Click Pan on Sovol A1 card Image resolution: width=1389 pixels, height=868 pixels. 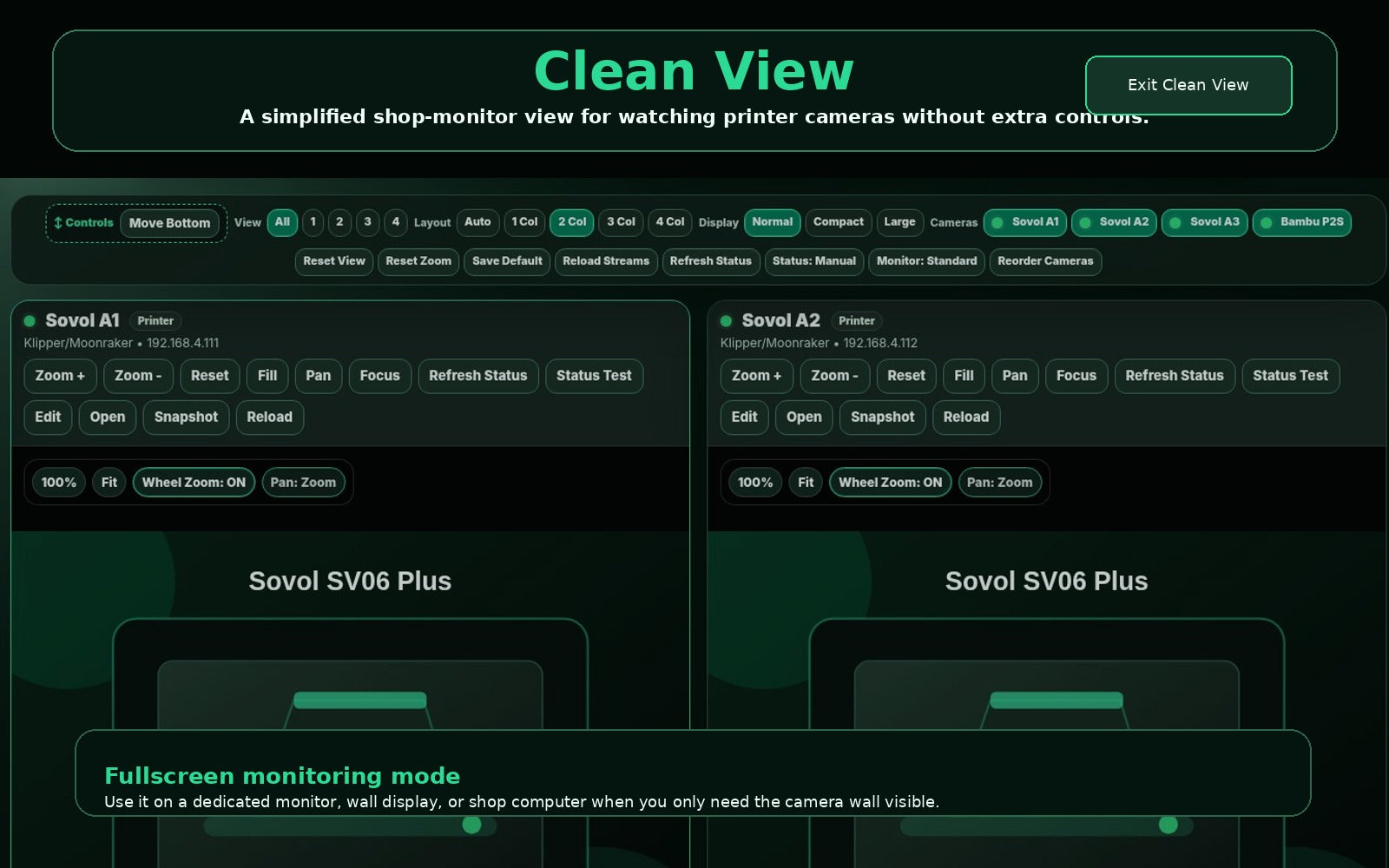click(x=318, y=376)
